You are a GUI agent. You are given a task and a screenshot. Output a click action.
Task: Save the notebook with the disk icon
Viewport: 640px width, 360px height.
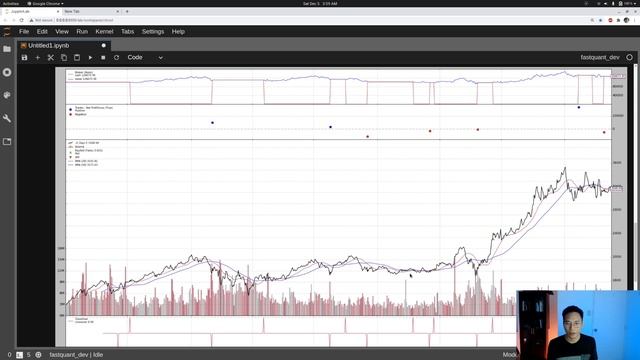click(x=24, y=58)
